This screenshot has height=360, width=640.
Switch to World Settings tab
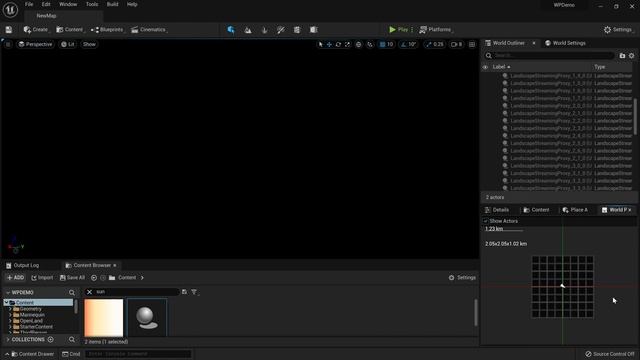click(565, 43)
